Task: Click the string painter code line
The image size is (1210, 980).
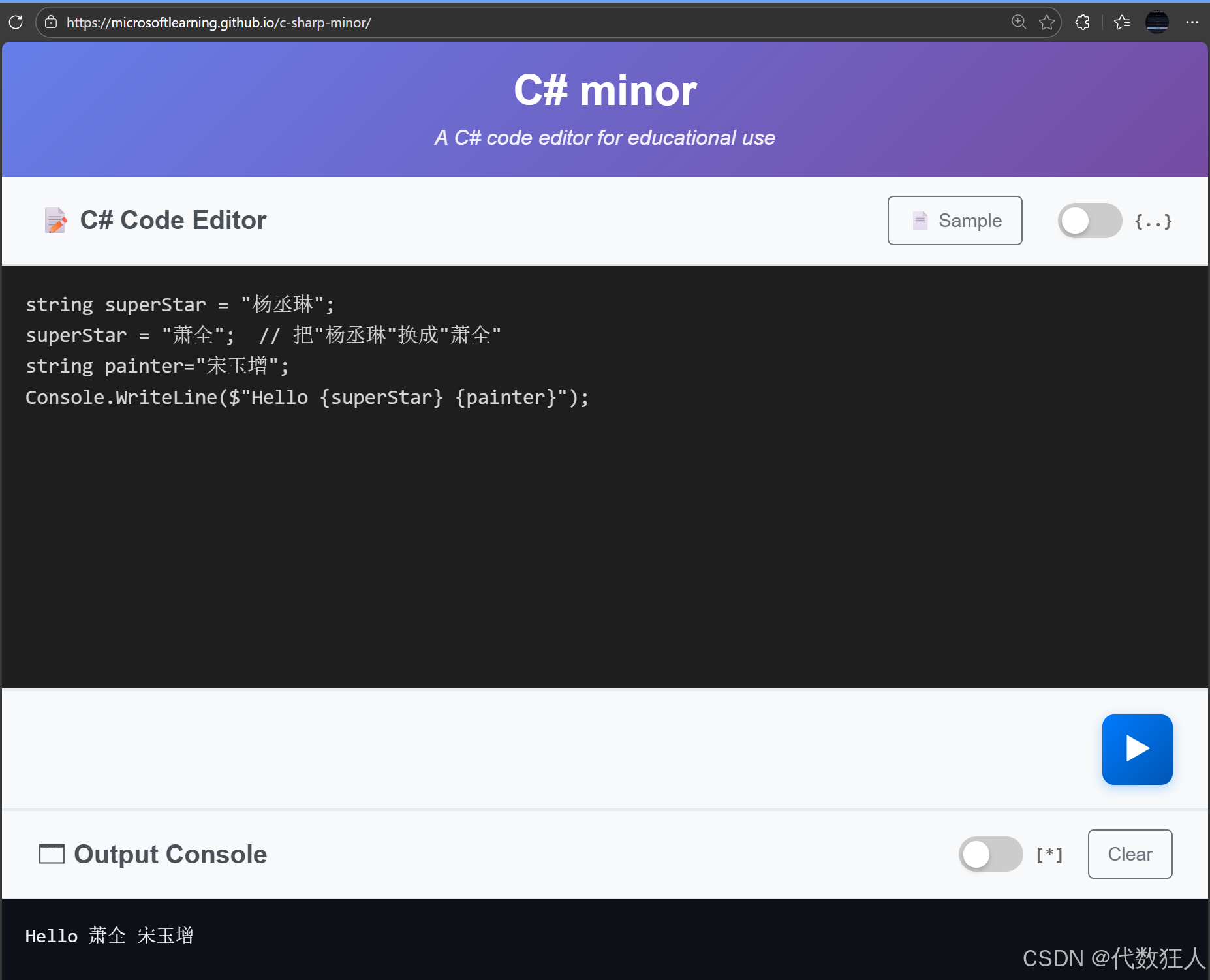Action: point(157,366)
